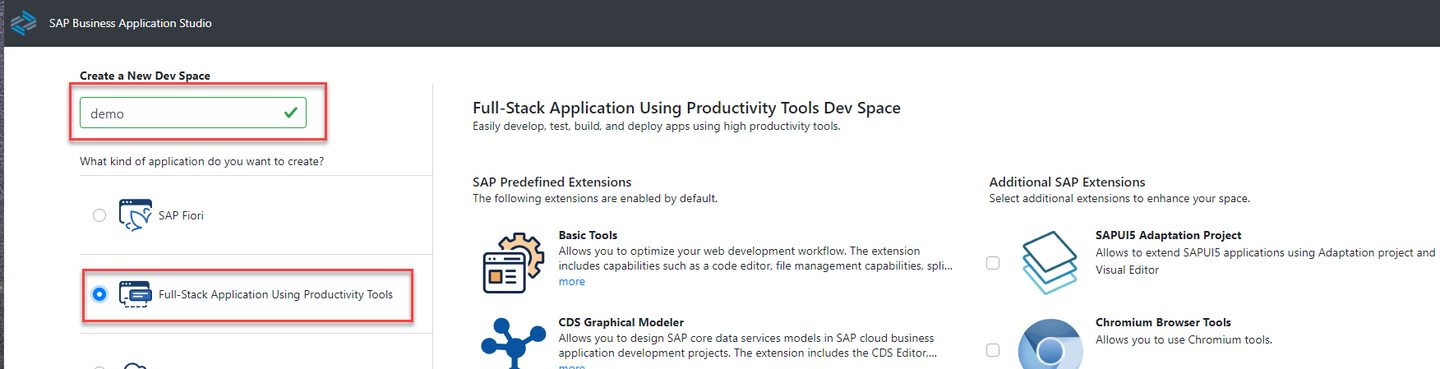
Task: Click the SAP Fiori application icon
Action: pos(135,215)
